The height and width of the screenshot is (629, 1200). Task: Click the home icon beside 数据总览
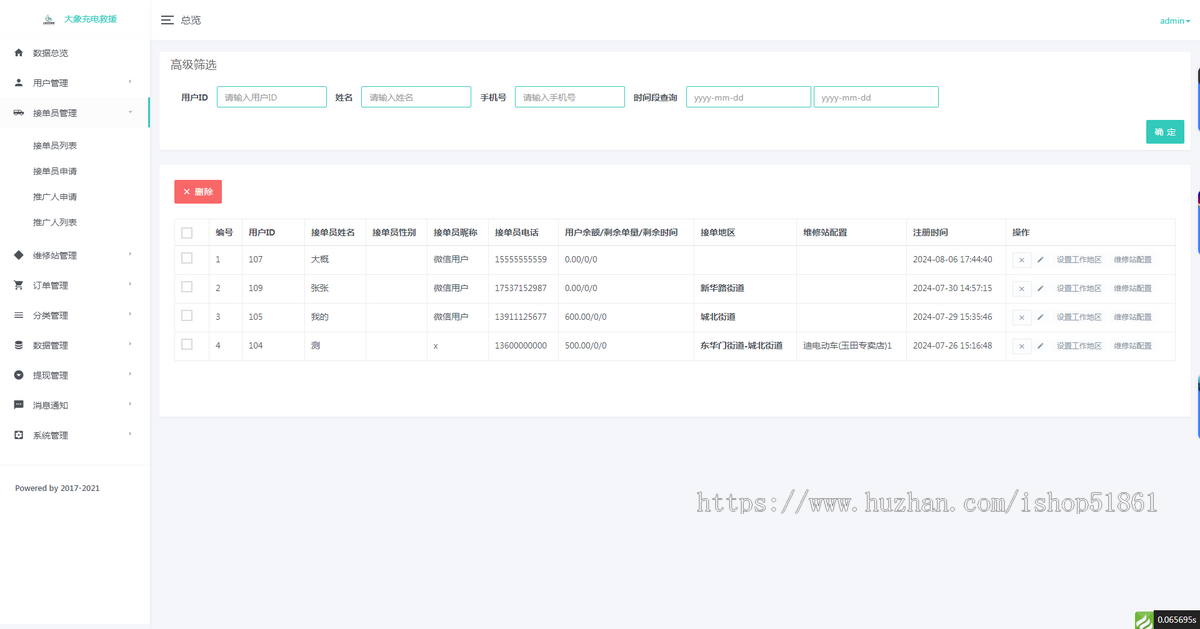(x=19, y=52)
